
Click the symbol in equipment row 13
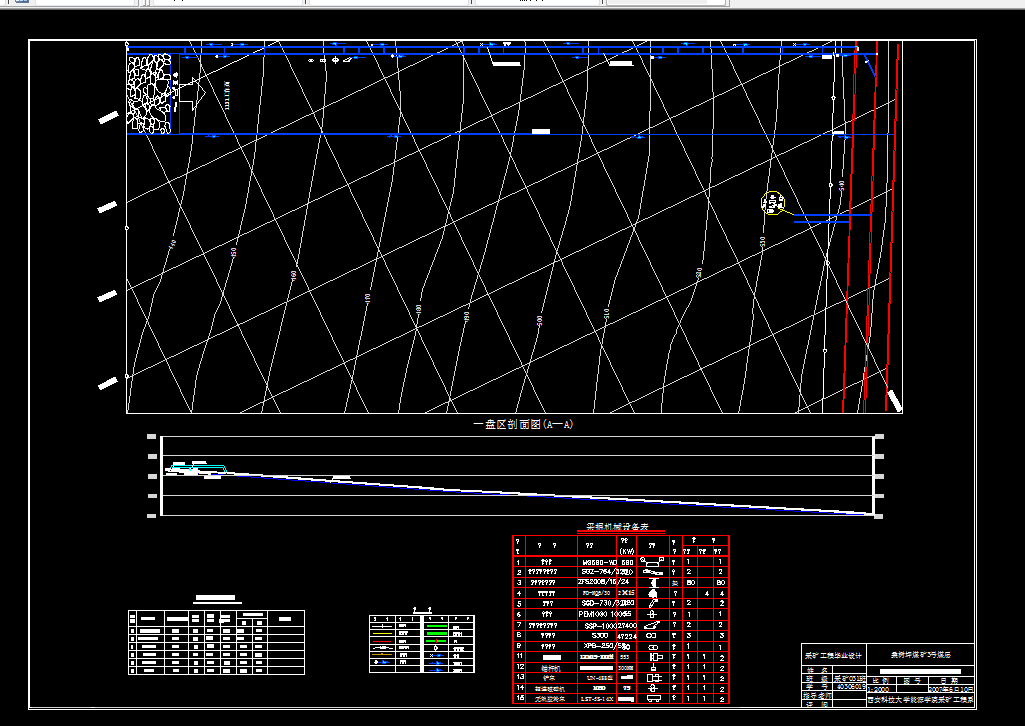coord(653,678)
